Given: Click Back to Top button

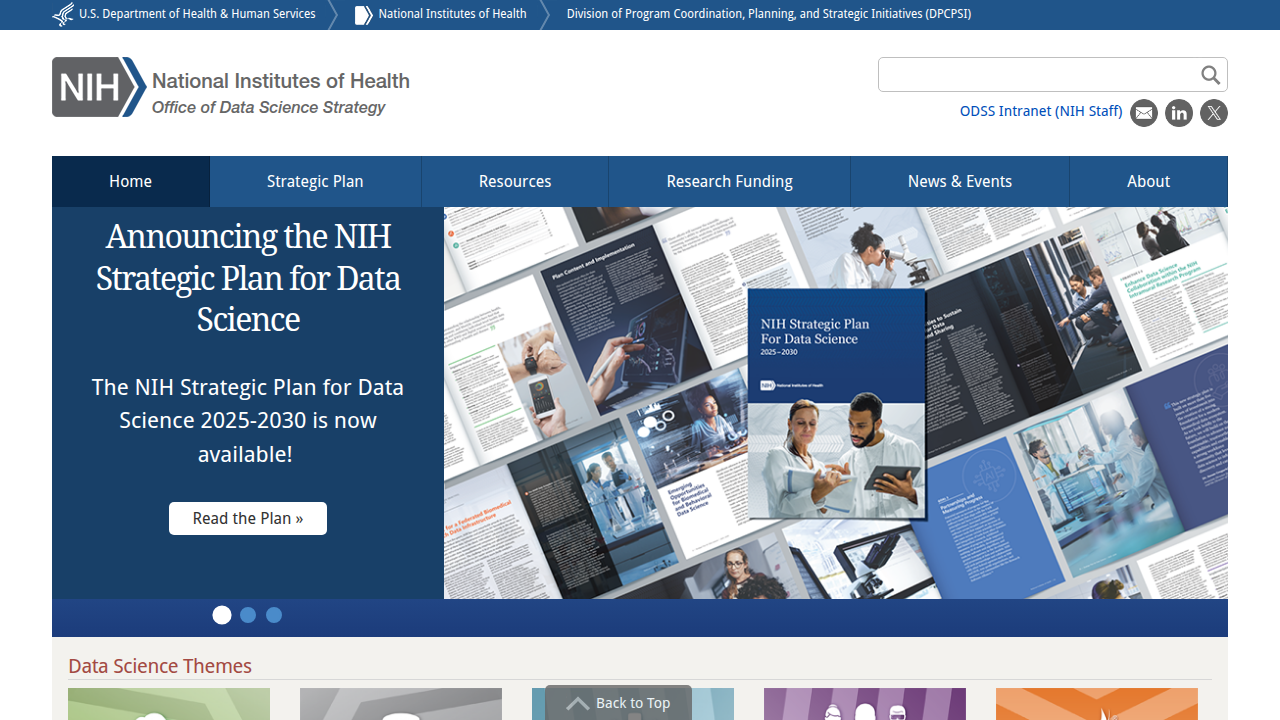Looking at the screenshot, I should click(618, 703).
